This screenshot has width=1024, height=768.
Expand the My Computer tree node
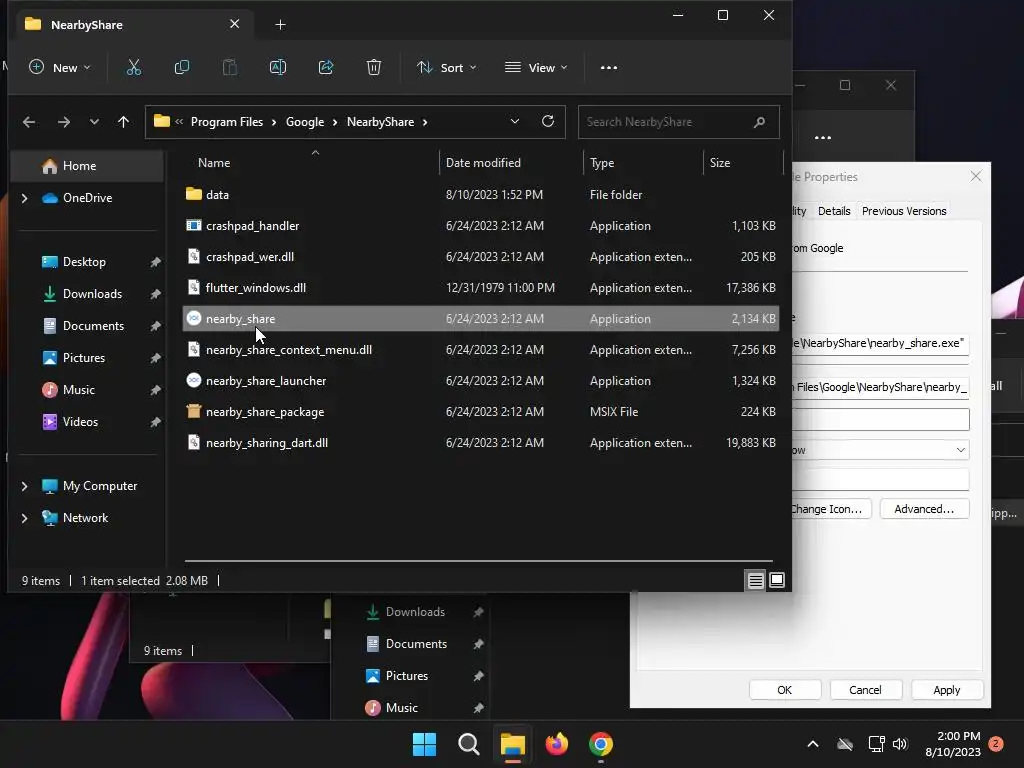pos(25,486)
